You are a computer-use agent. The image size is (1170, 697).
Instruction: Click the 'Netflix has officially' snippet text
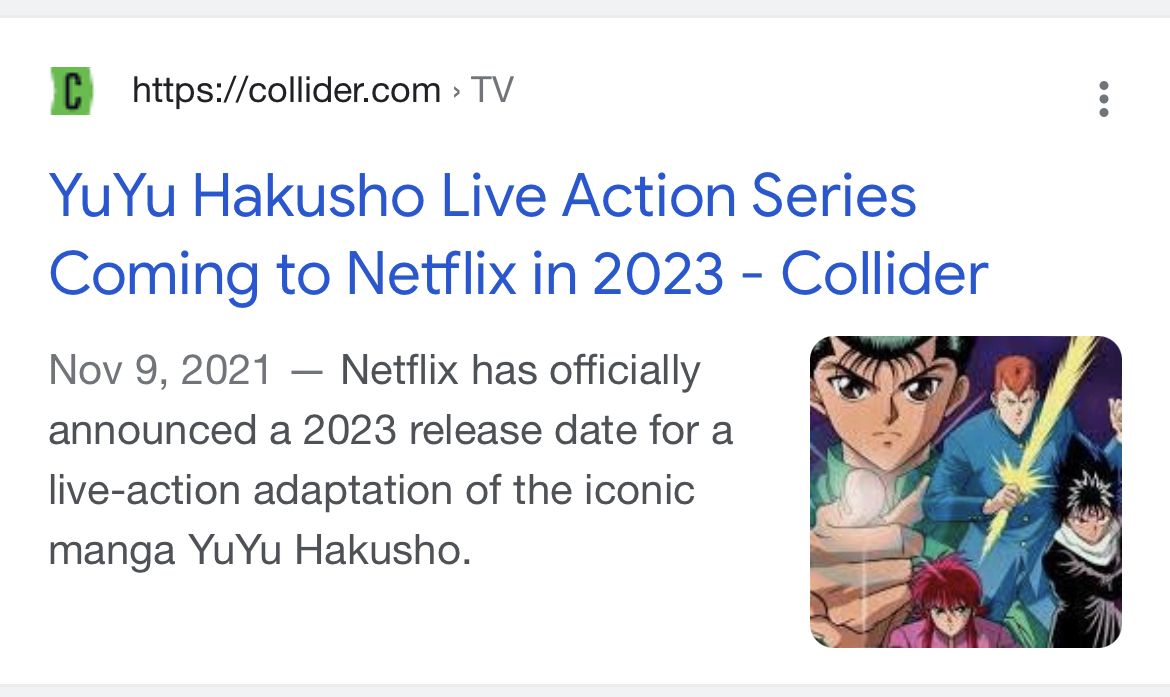520,370
